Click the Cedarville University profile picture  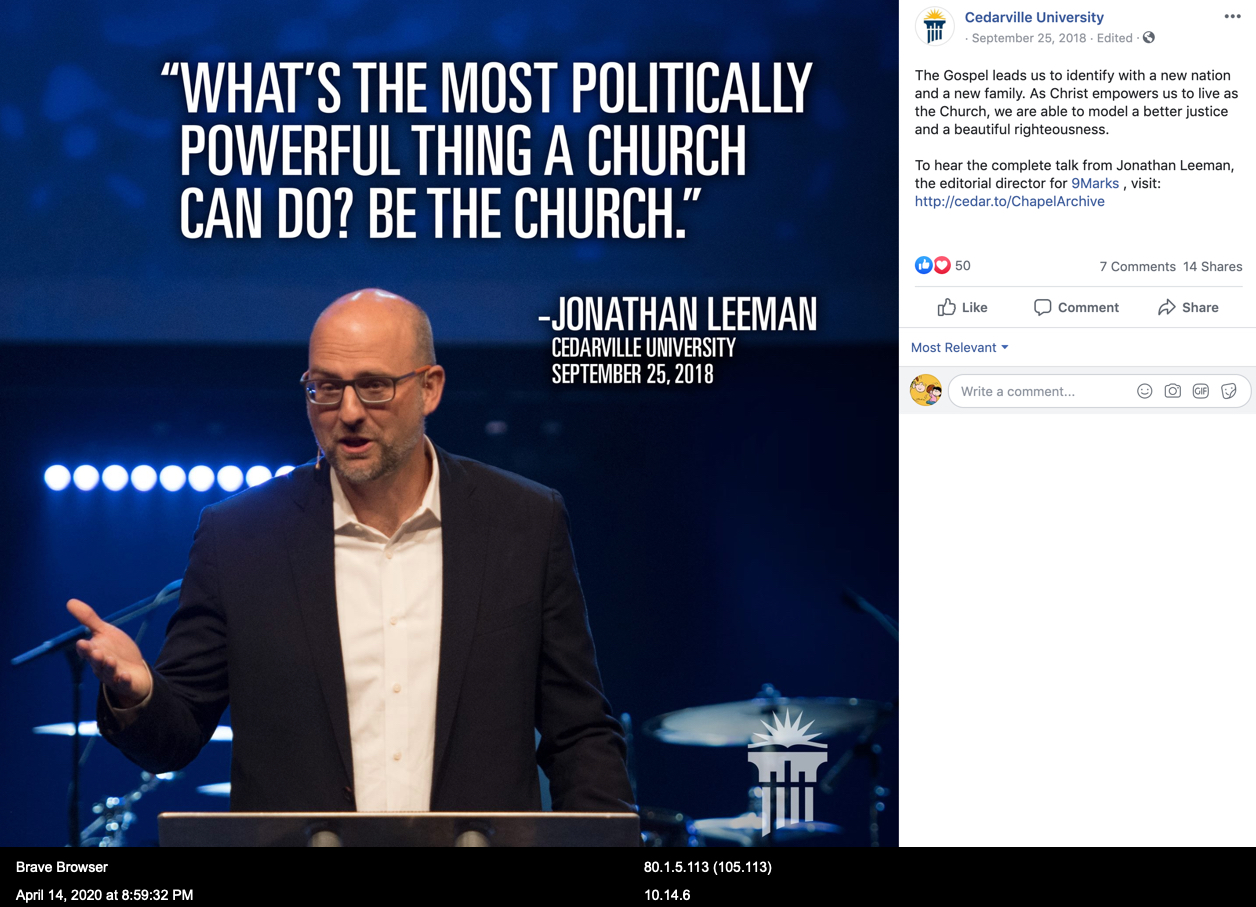click(x=934, y=27)
